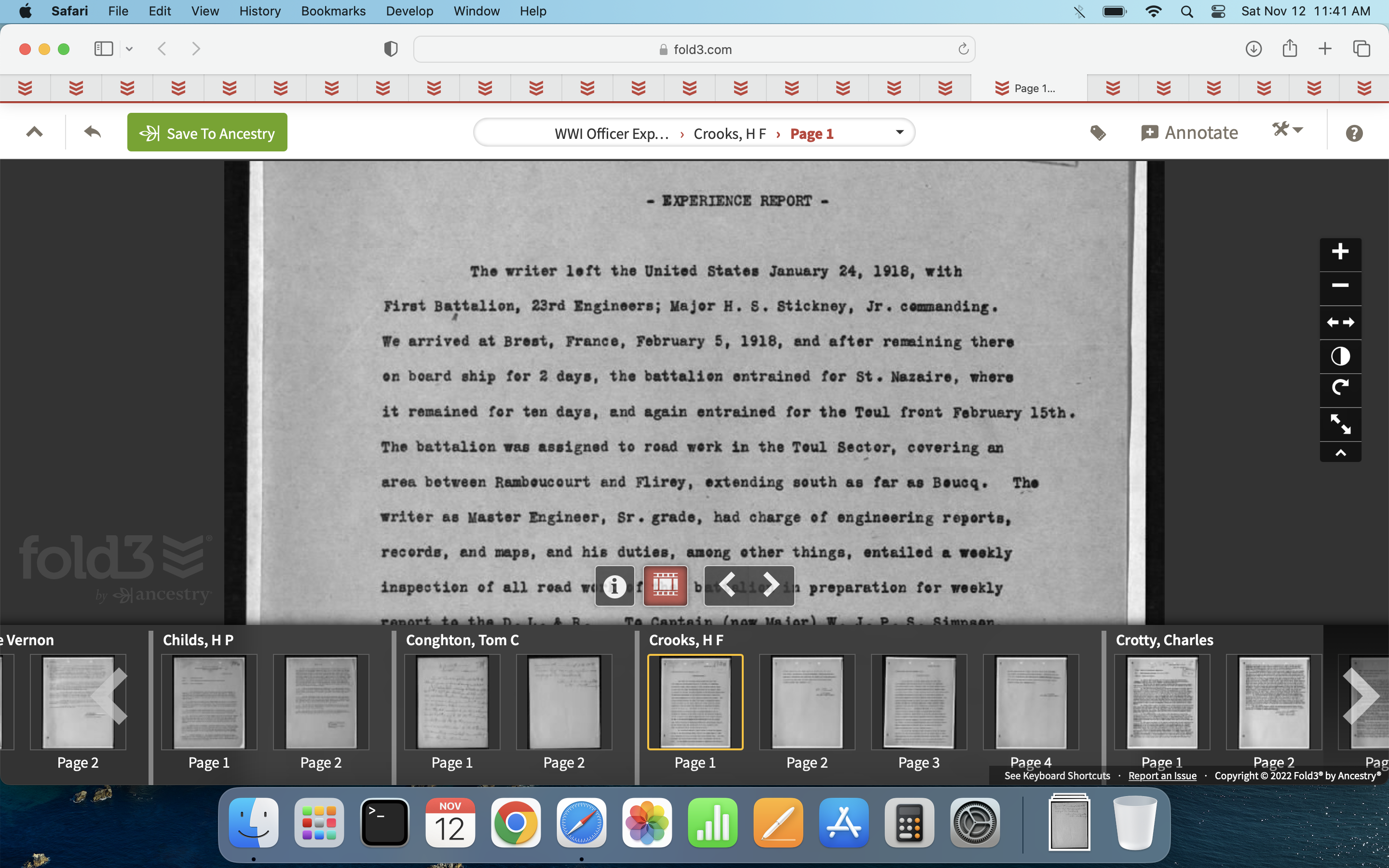This screenshot has width=1389, height=868.
Task: Go to next page arrow
Action: [x=771, y=586]
